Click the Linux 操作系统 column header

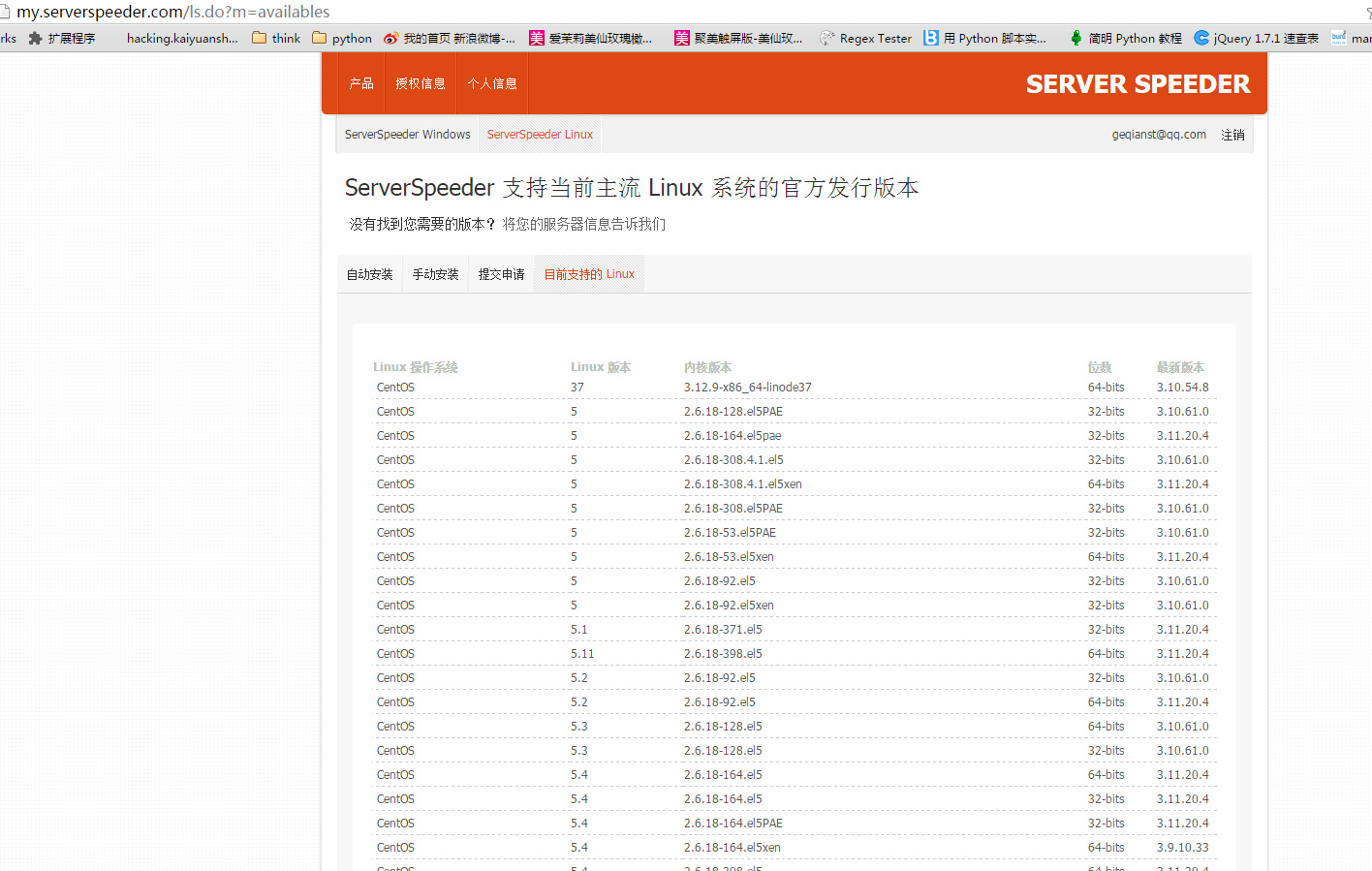pyautogui.click(x=416, y=367)
